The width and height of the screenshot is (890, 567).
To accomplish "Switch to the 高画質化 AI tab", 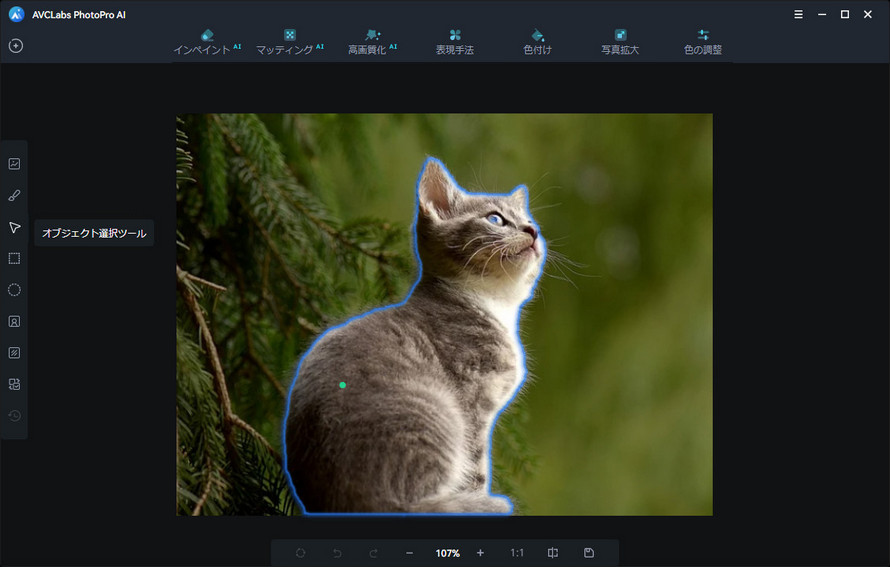I will point(372,43).
